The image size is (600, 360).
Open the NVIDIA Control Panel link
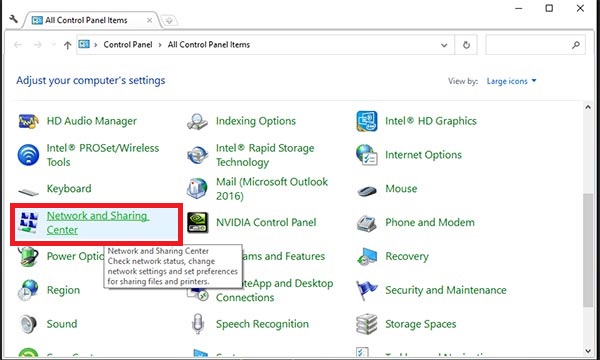266,223
